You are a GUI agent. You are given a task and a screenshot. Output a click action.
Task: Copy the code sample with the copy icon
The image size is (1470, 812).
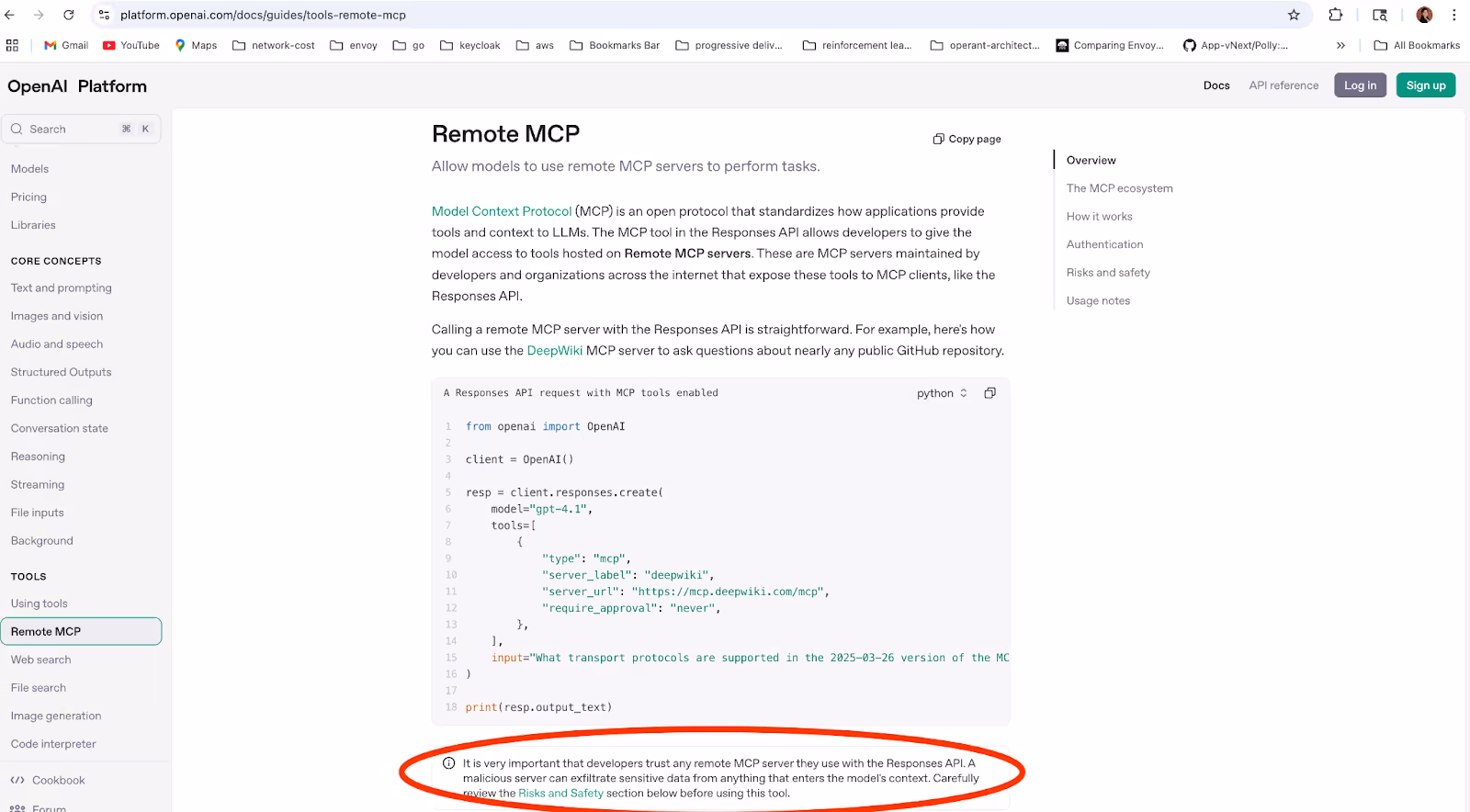click(989, 393)
